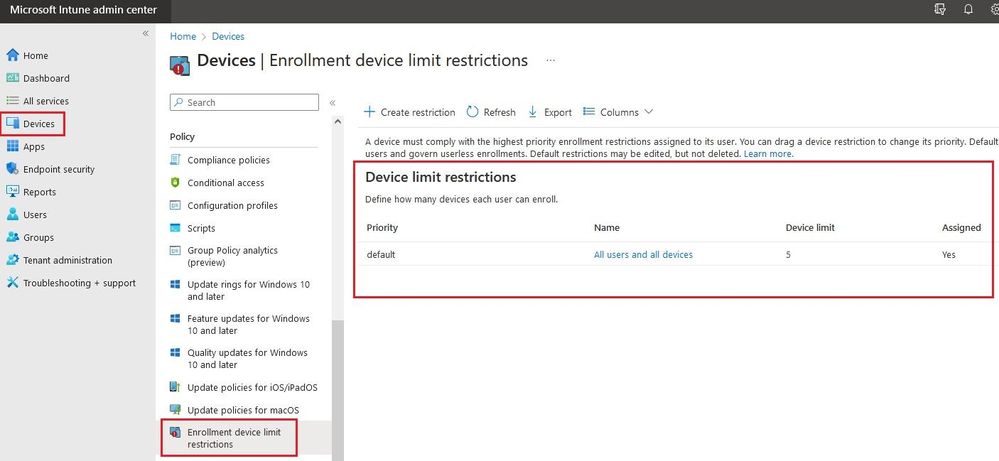Click the Priority column header

tap(382, 227)
